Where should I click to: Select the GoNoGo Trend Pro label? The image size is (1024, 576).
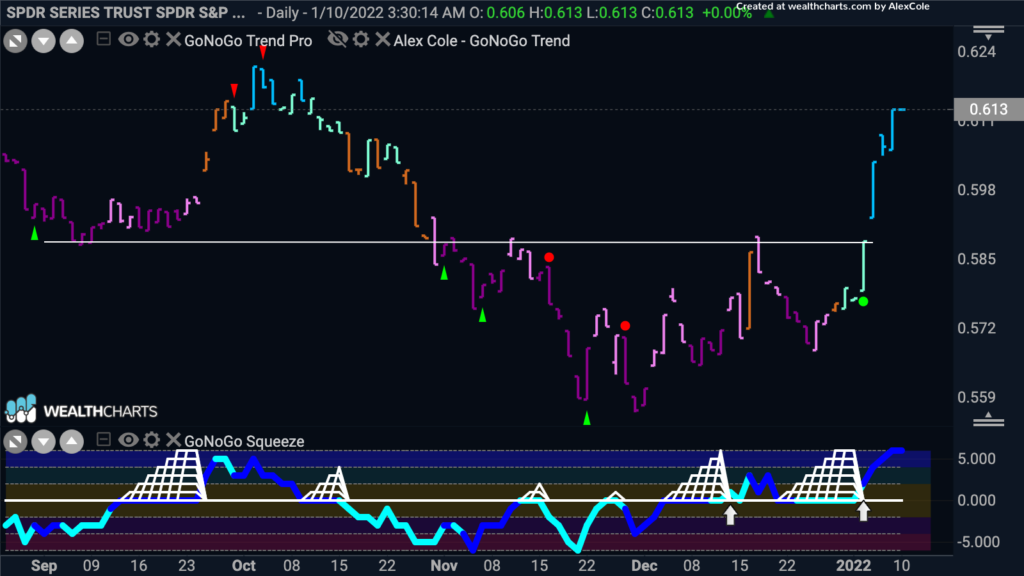248,40
